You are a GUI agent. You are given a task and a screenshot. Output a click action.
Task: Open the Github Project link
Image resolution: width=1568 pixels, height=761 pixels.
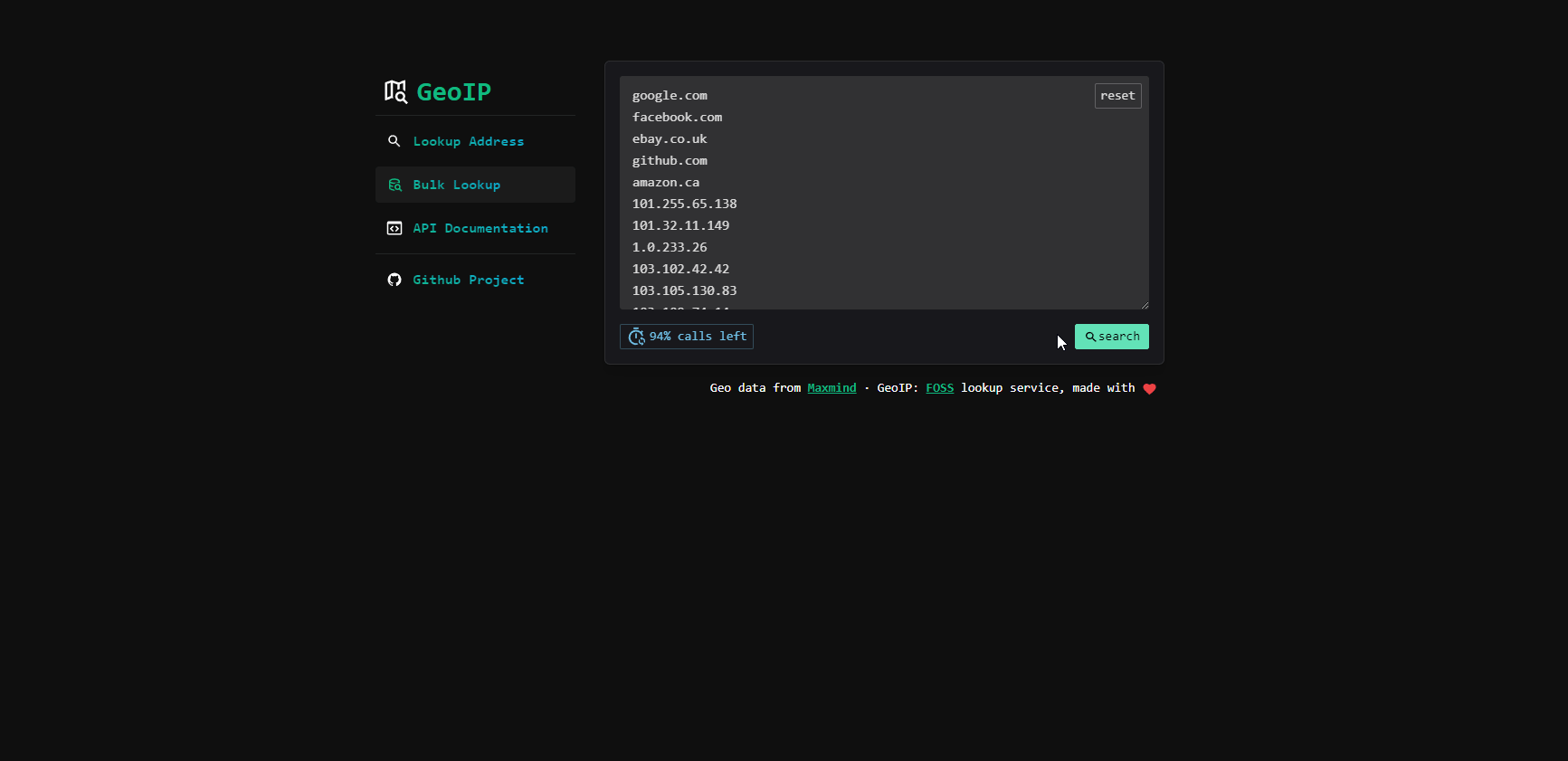click(468, 280)
